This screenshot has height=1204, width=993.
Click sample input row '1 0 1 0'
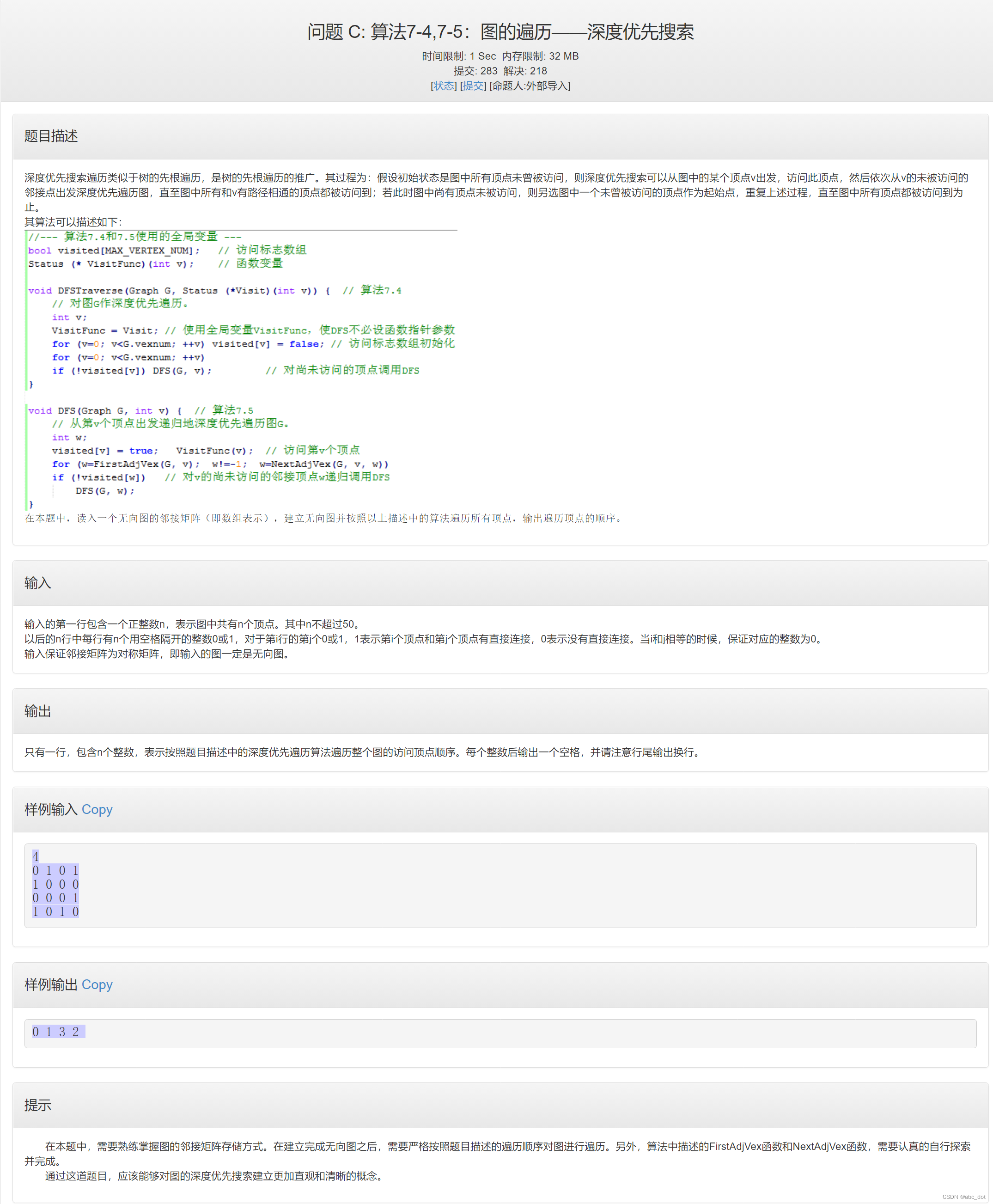coord(55,911)
